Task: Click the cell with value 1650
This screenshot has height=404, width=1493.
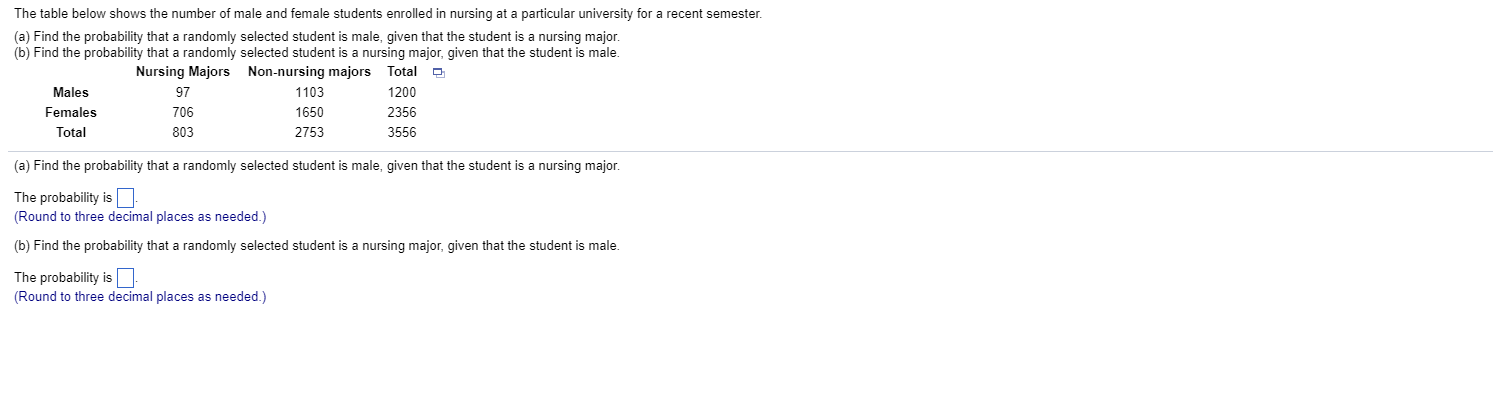Action: click(309, 112)
